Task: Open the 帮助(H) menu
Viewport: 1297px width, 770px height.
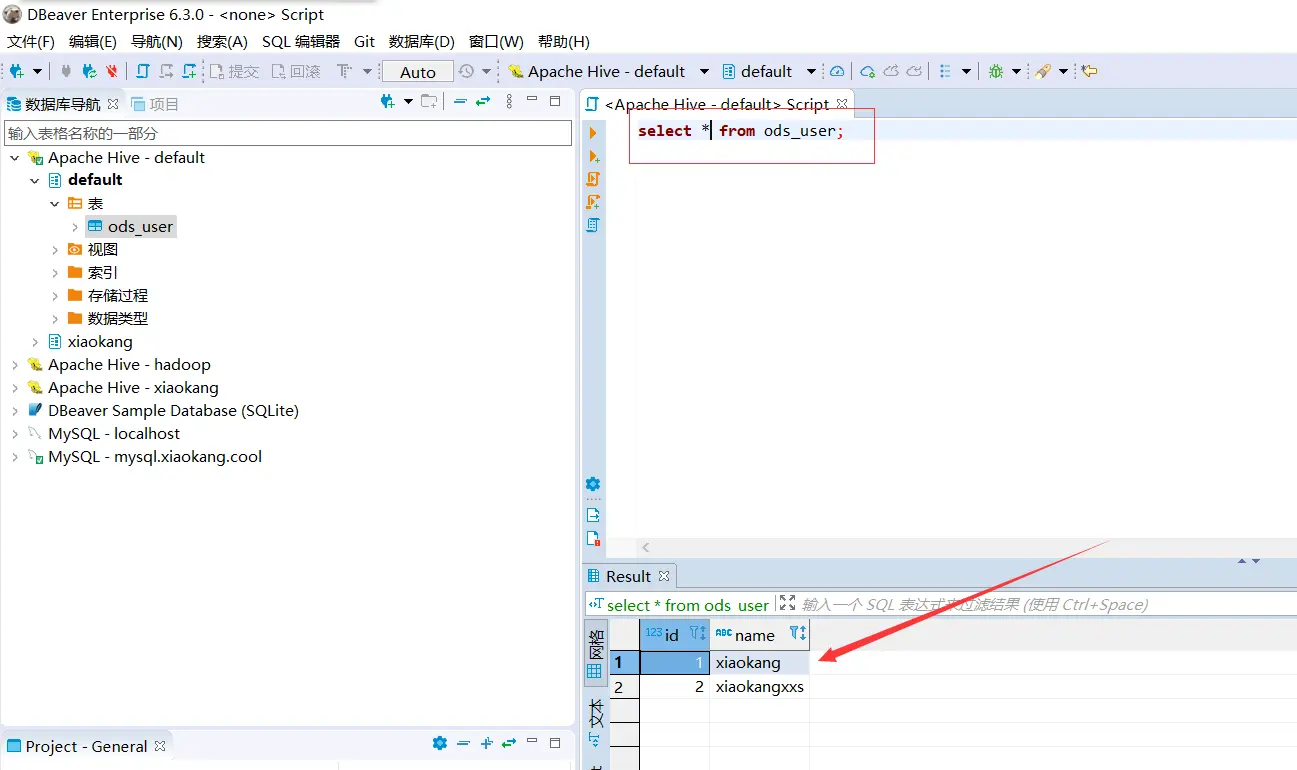Action: pyautogui.click(x=564, y=41)
